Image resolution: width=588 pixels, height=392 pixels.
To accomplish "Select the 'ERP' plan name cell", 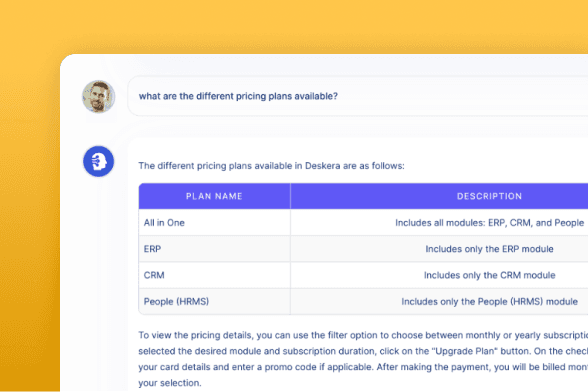I will (214, 249).
